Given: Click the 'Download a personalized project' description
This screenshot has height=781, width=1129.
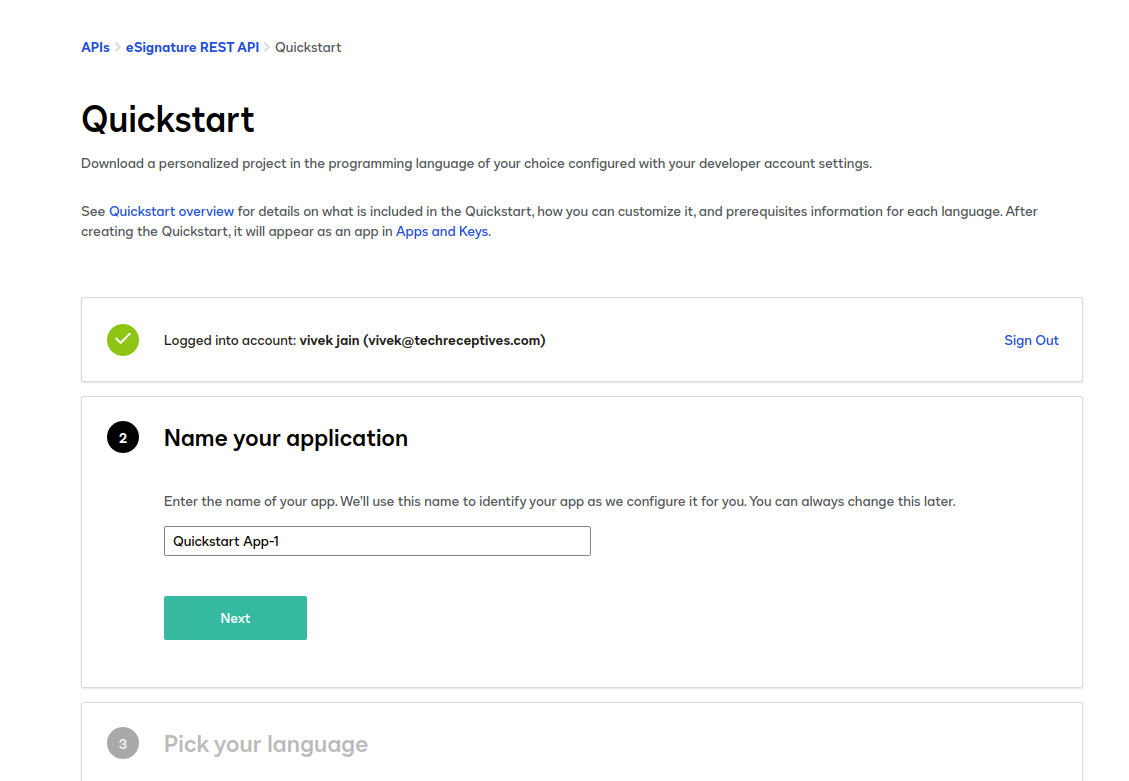Looking at the screenshot, I should [476, 164].
